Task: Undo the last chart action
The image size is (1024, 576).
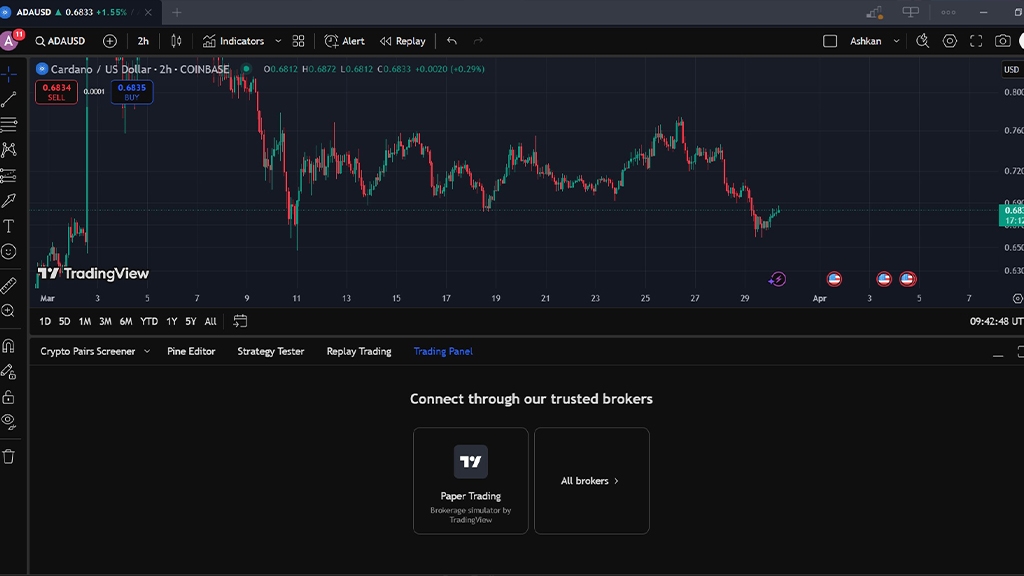Action: pos(452,41)
